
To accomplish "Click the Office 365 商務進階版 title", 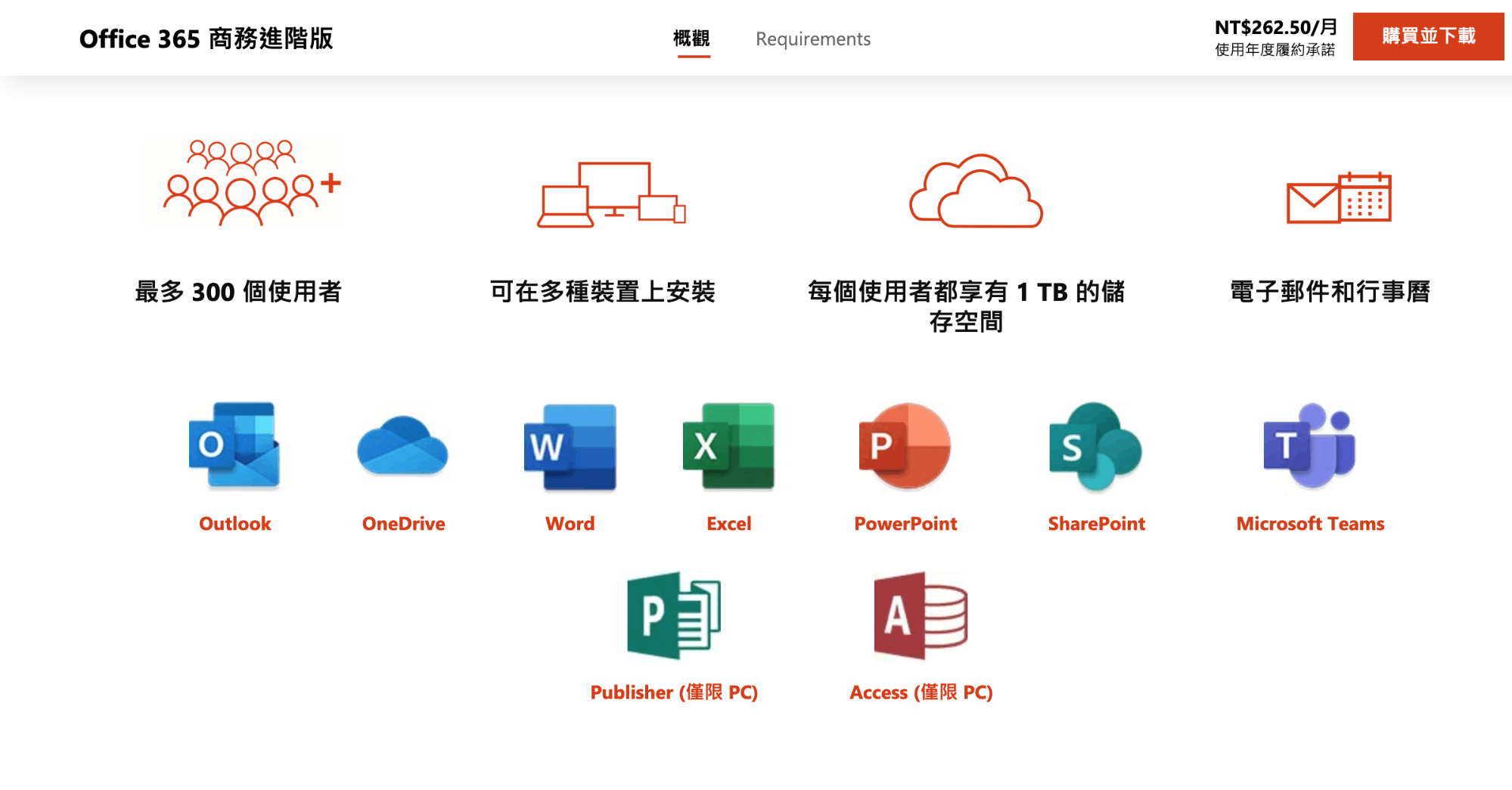I will 206,39.
